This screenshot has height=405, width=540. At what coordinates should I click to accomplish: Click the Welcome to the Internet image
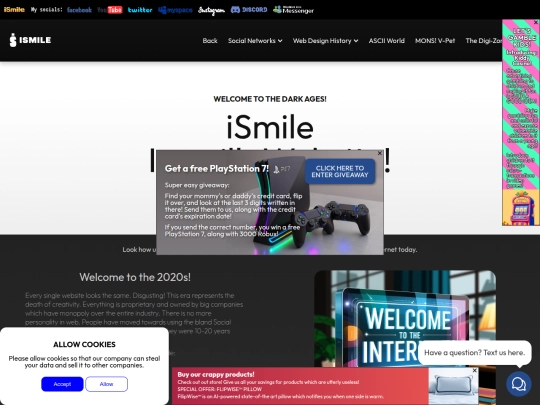click(405, 319)
